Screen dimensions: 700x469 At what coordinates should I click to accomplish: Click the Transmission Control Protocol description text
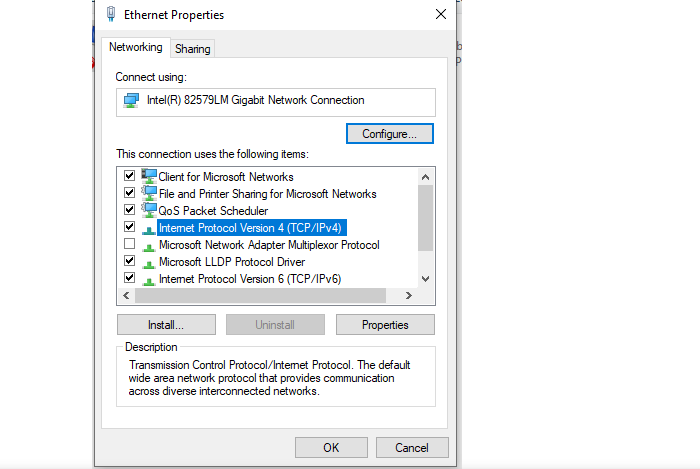(x=270, y=378)
